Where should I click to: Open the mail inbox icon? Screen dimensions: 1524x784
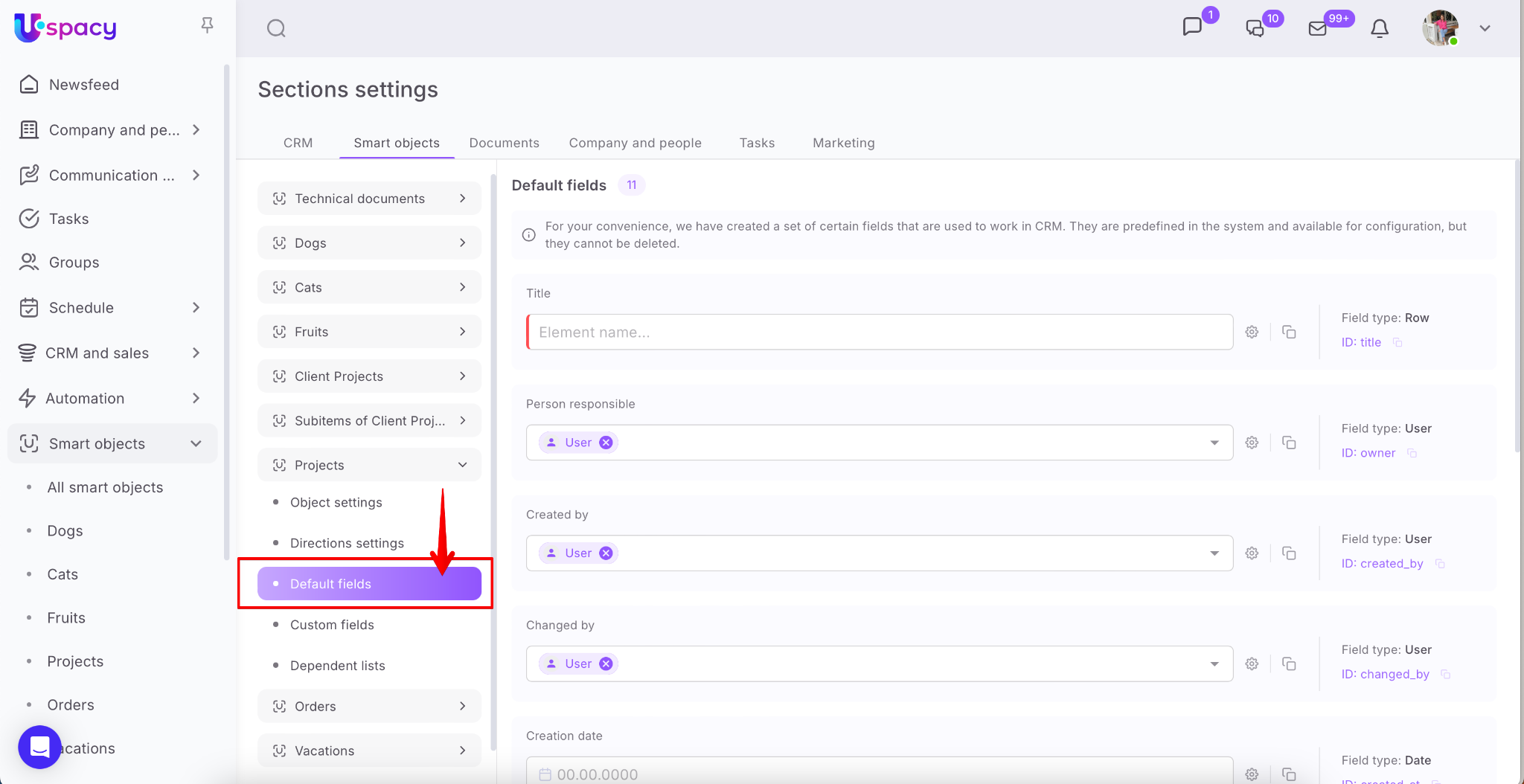(1317, 28)
